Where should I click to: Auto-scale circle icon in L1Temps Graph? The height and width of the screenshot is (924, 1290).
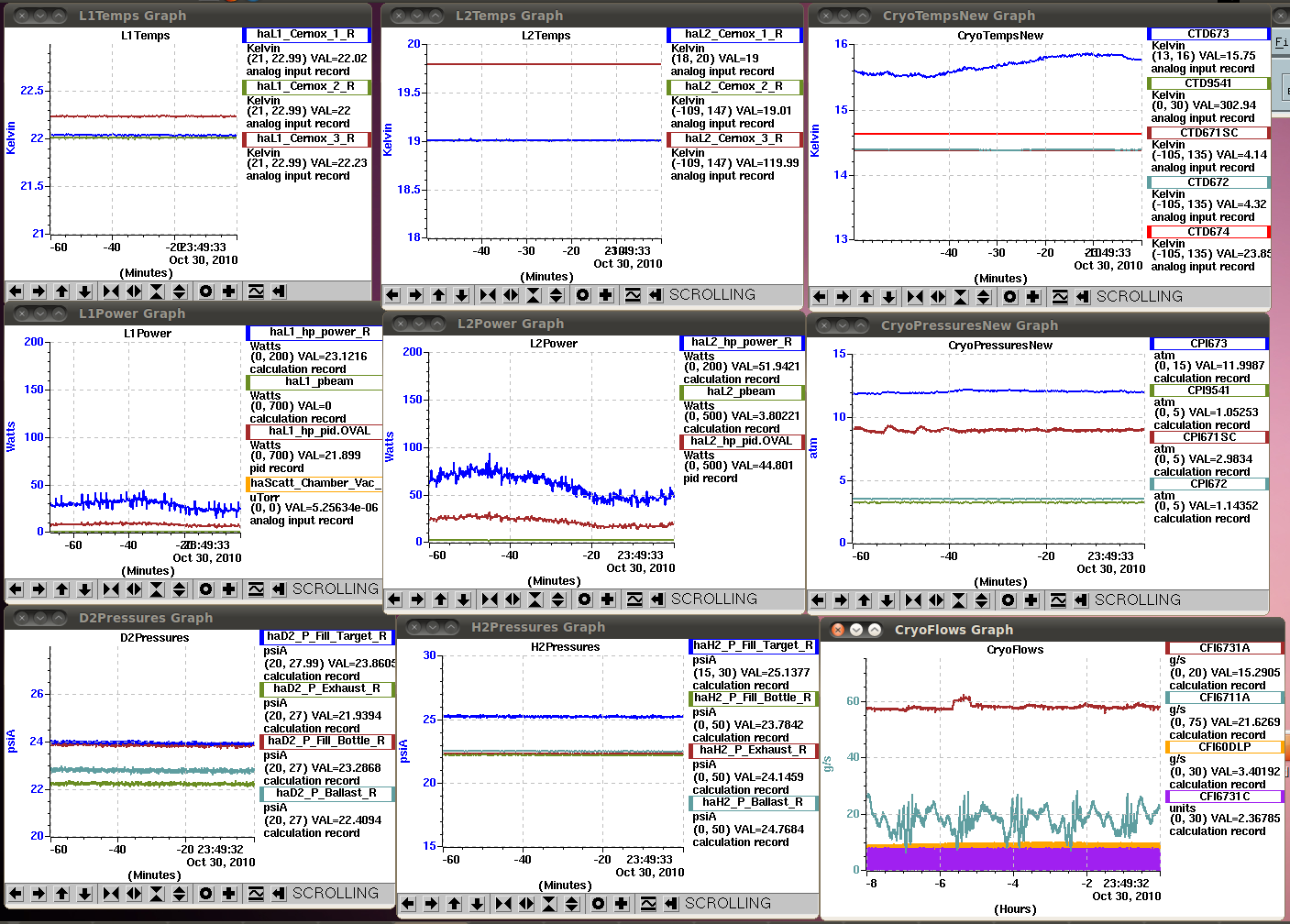click(x=206, y=291)
